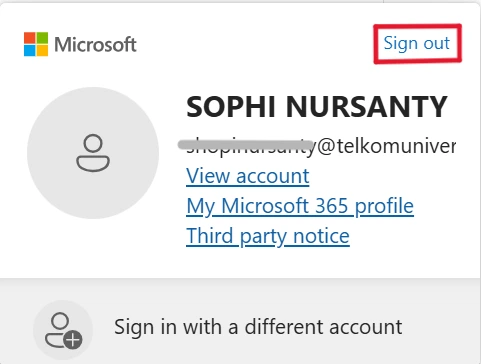Image resolution: width=481 pixels, height=364 pixels.
Task: Click the Sign out link
Action: pos(417,43)
